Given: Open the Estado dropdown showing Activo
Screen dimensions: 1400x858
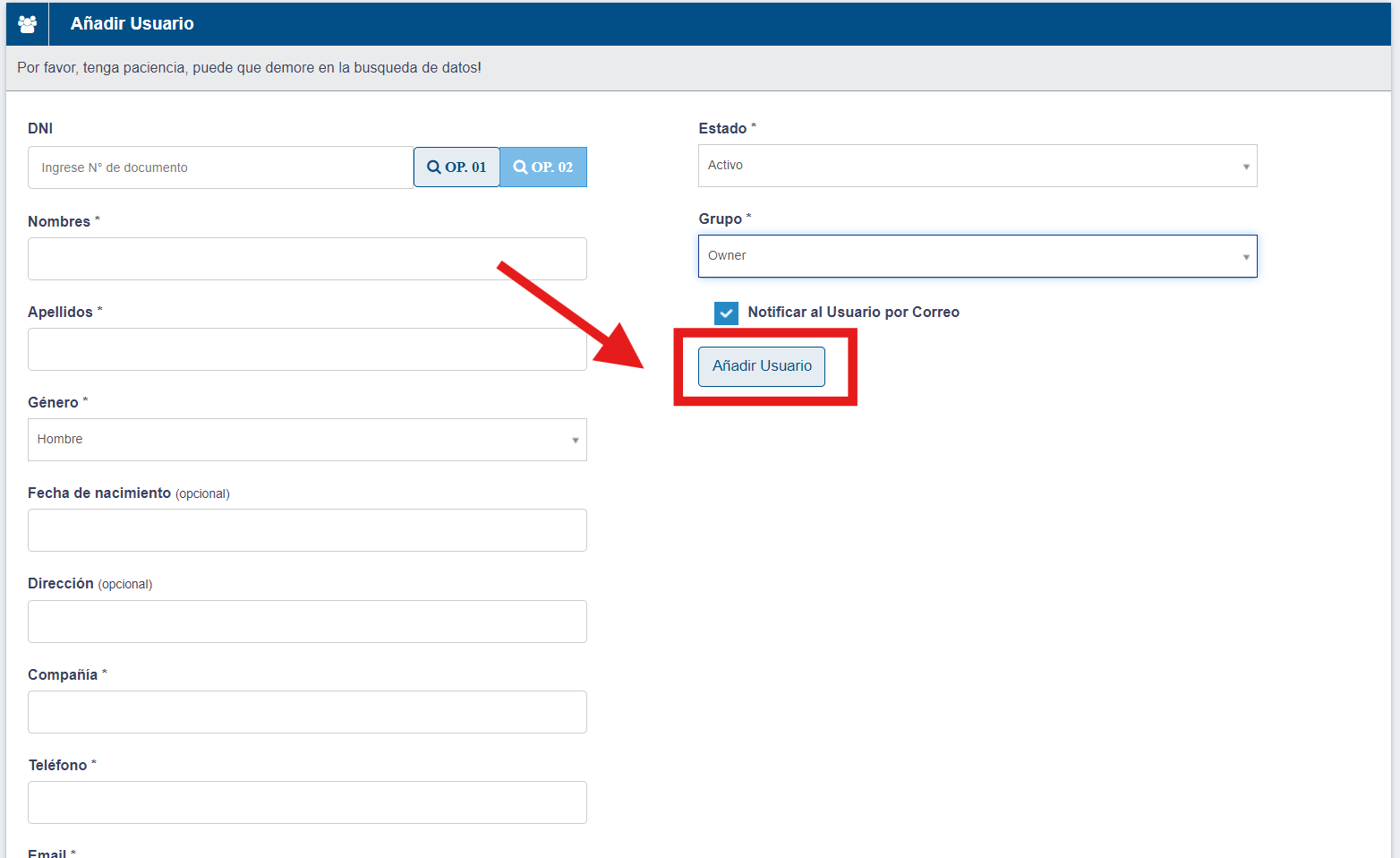Looking at the screenshot, I should click(x=977, y=166).
